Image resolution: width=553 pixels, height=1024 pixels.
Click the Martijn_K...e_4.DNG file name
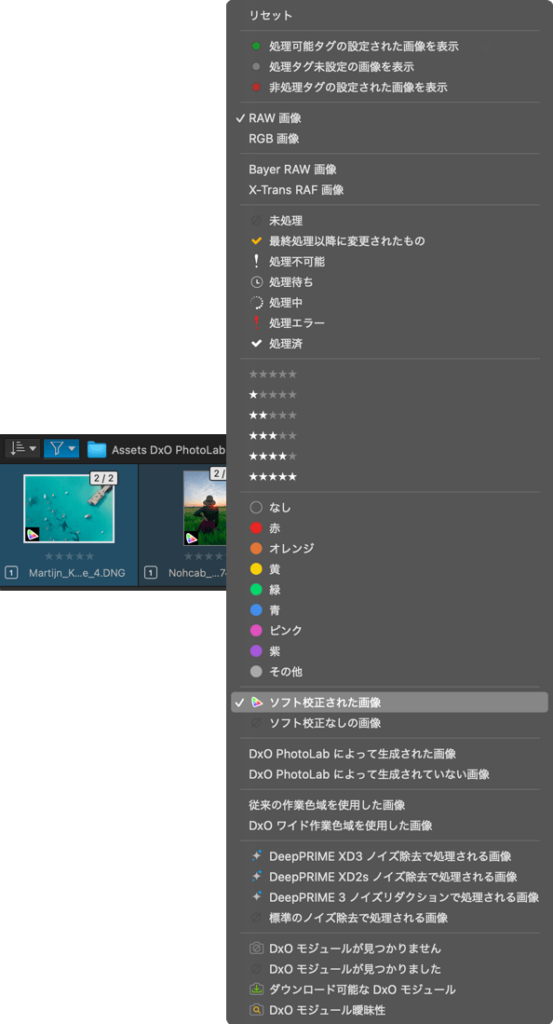coord(77,573)
